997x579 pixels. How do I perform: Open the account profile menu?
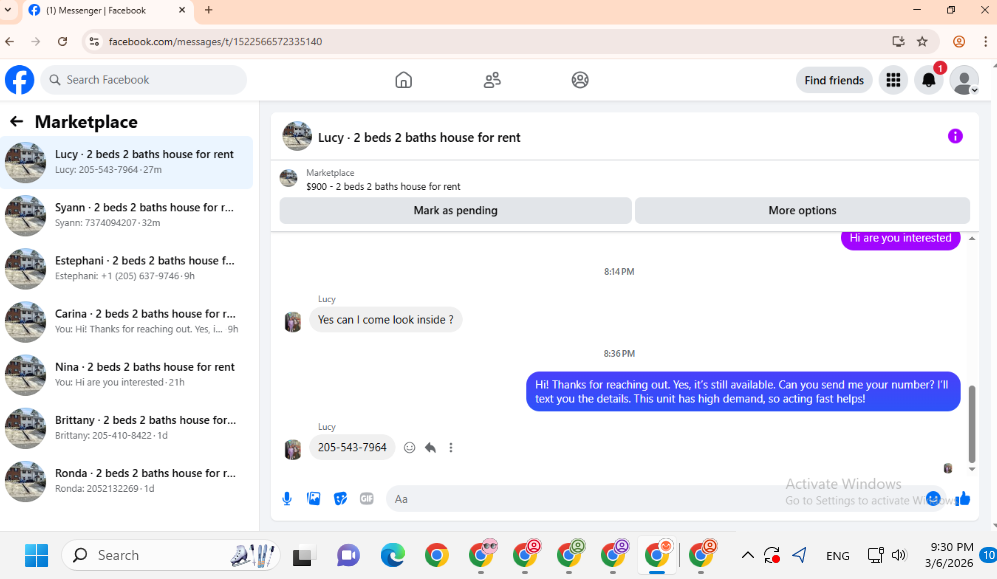pyautogui.click(x=964, y=81)
